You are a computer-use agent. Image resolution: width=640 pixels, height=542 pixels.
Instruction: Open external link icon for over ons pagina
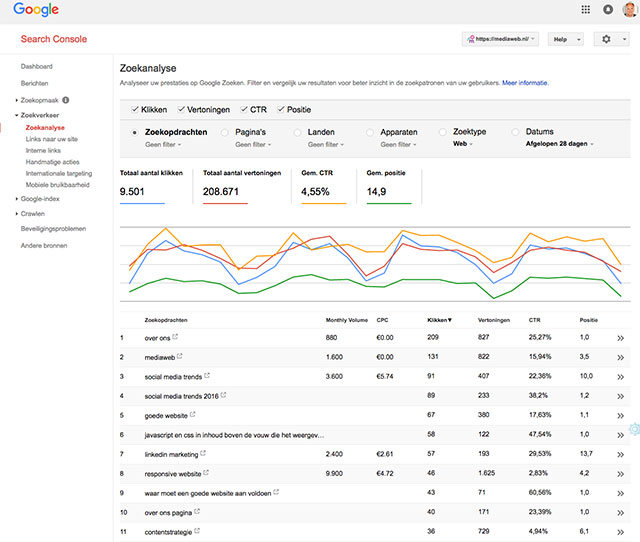[197, 511]
